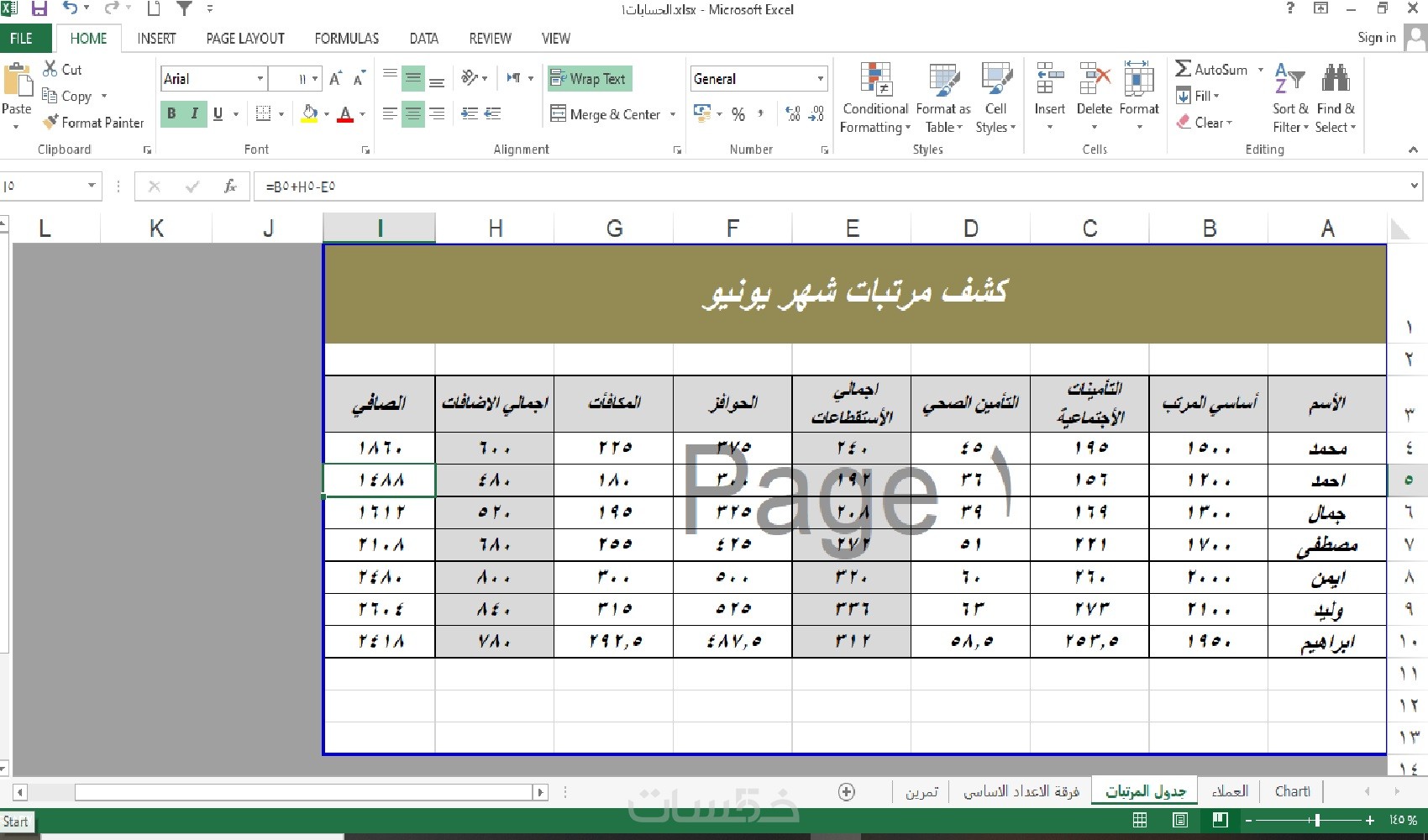Expand the Name Box dropdown arrow
The height and width of the screenshot is (840, 1428).
(x=92, y=186)
